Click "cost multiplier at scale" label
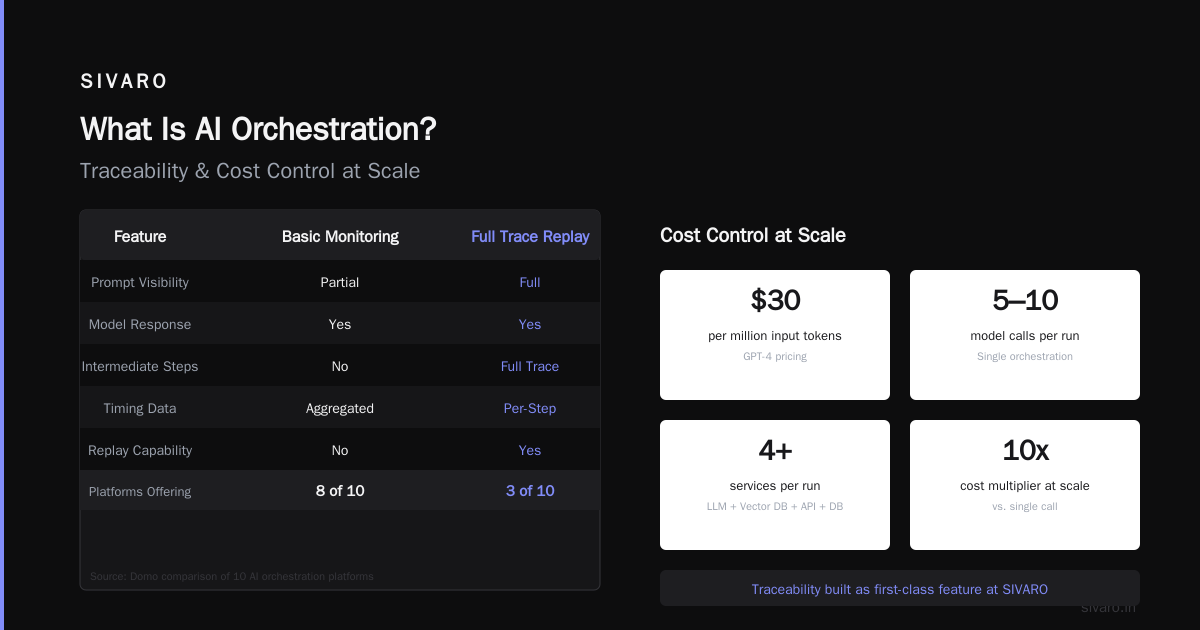 click(x=1025, y=486)
